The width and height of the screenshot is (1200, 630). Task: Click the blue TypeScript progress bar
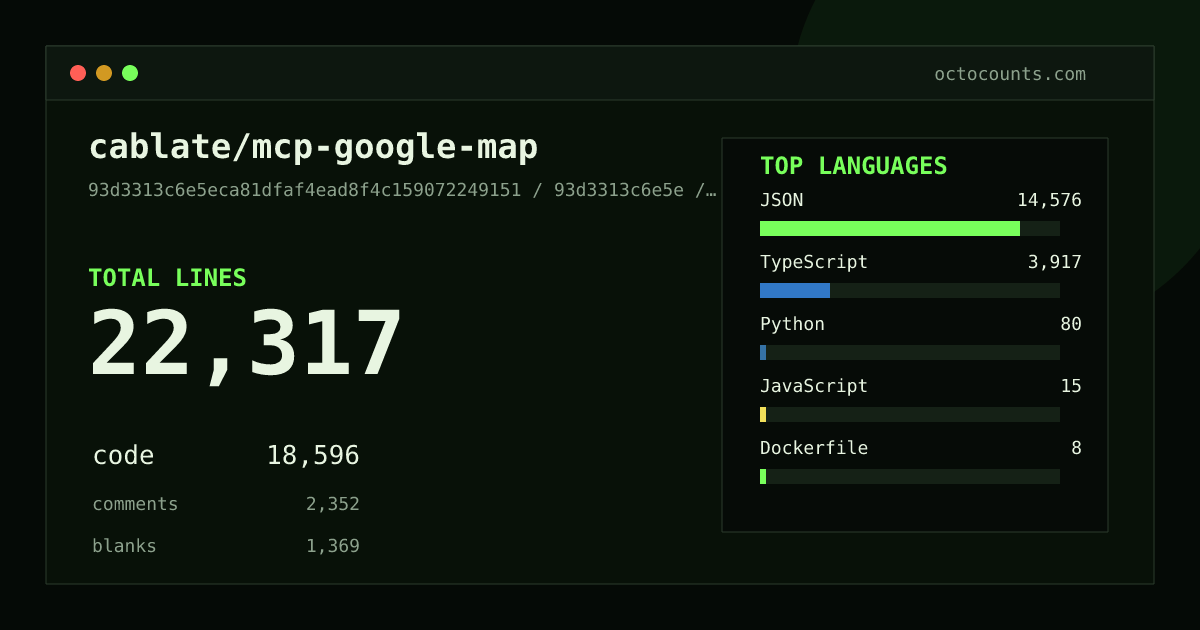795,290
